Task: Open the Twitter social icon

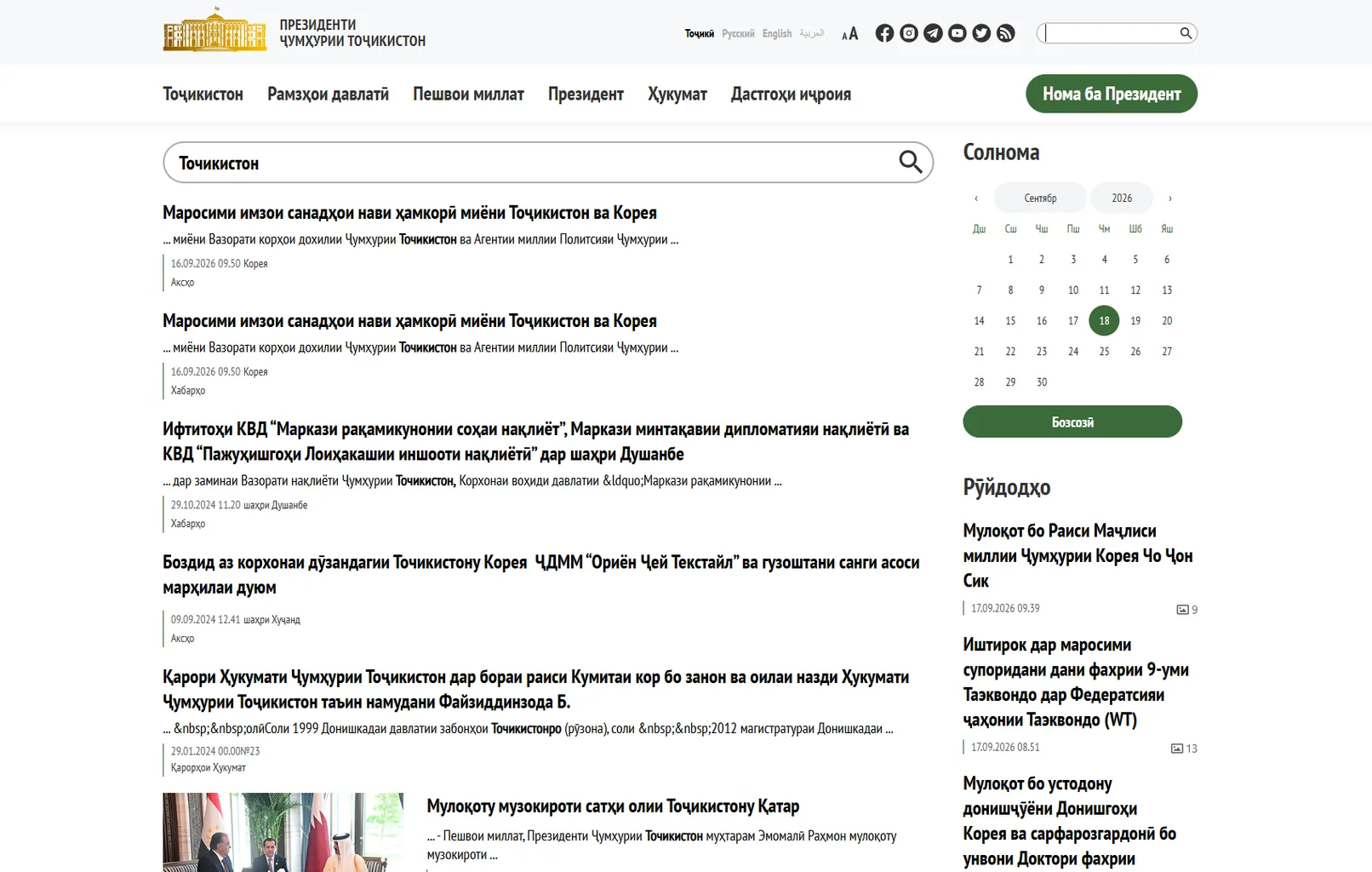Action: point(981,33)
